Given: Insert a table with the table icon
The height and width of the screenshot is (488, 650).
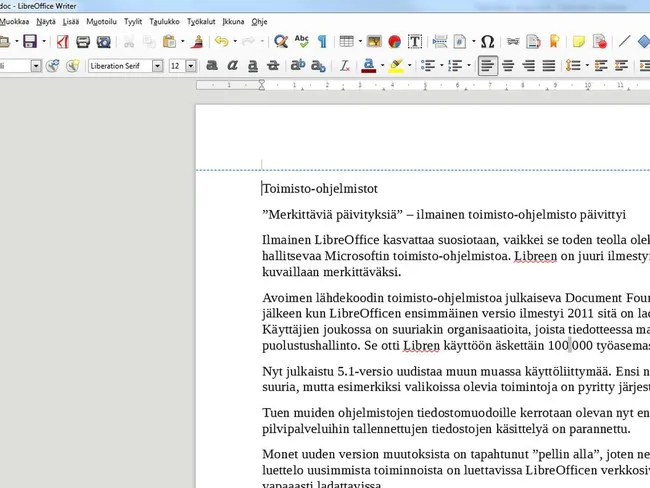Looking at the screenshot, I should pos(346,41).
